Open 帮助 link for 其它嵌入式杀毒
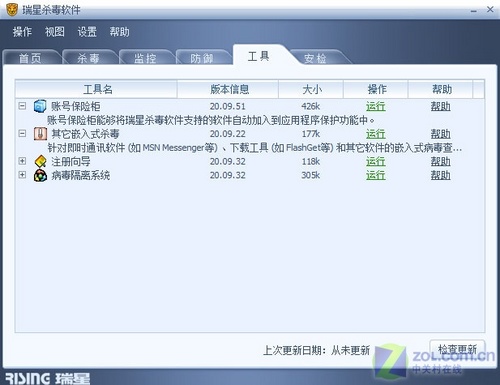Screen dimensions: 500x385 [x=441, y=134]
